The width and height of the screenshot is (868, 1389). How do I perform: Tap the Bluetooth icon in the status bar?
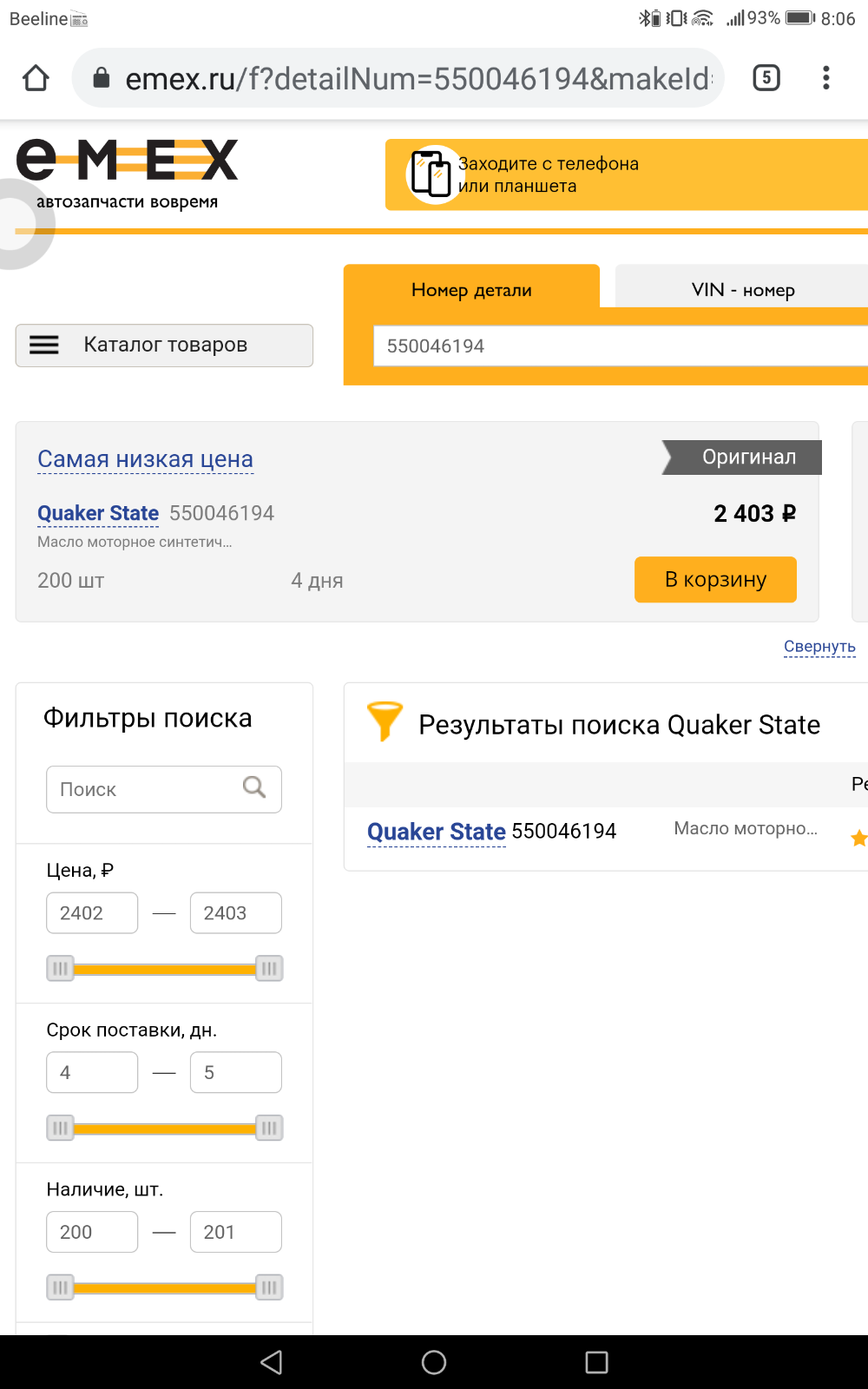645,18
